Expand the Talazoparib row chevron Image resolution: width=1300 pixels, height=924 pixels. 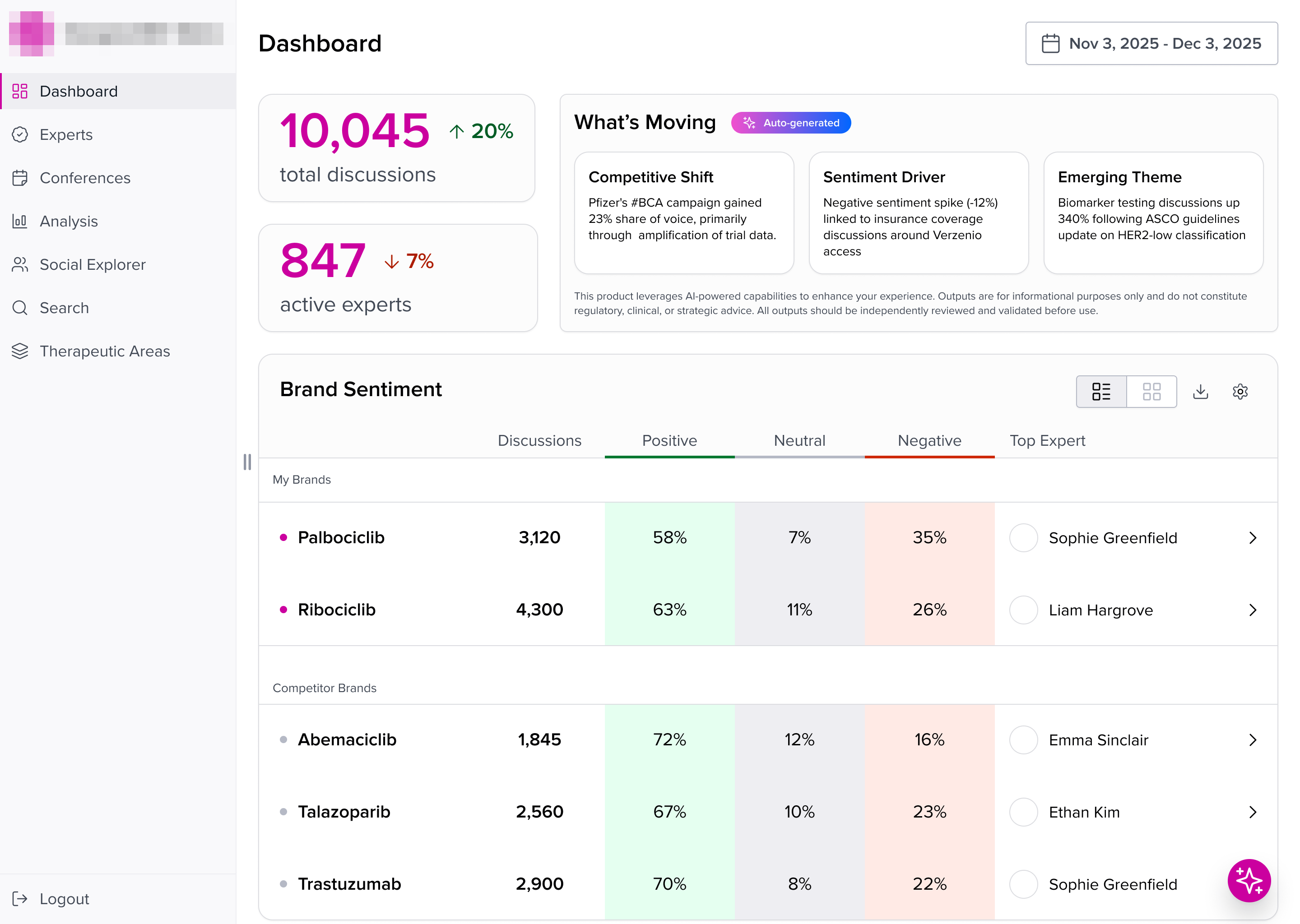tap(1252, 812)
